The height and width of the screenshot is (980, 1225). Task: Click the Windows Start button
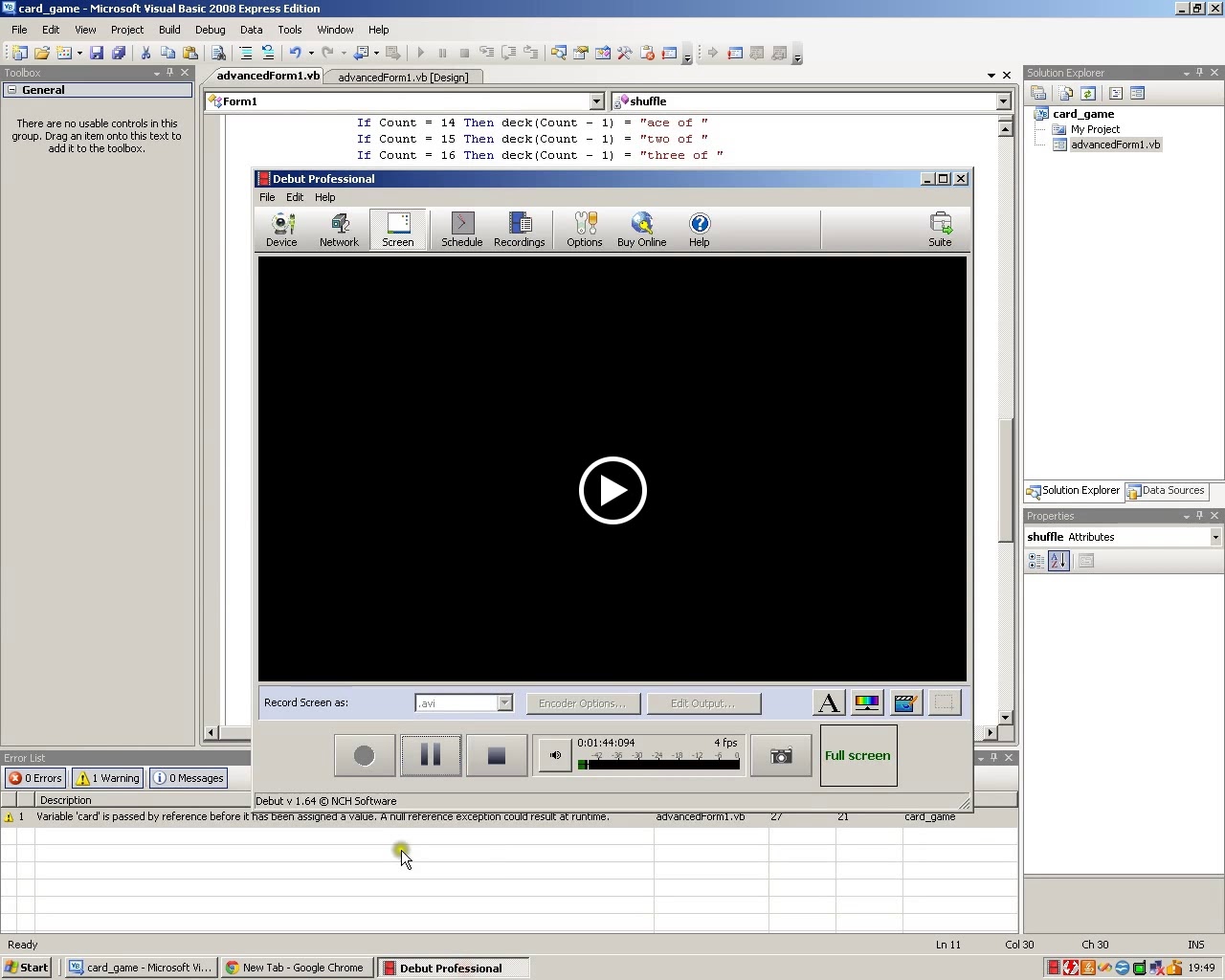27,968
